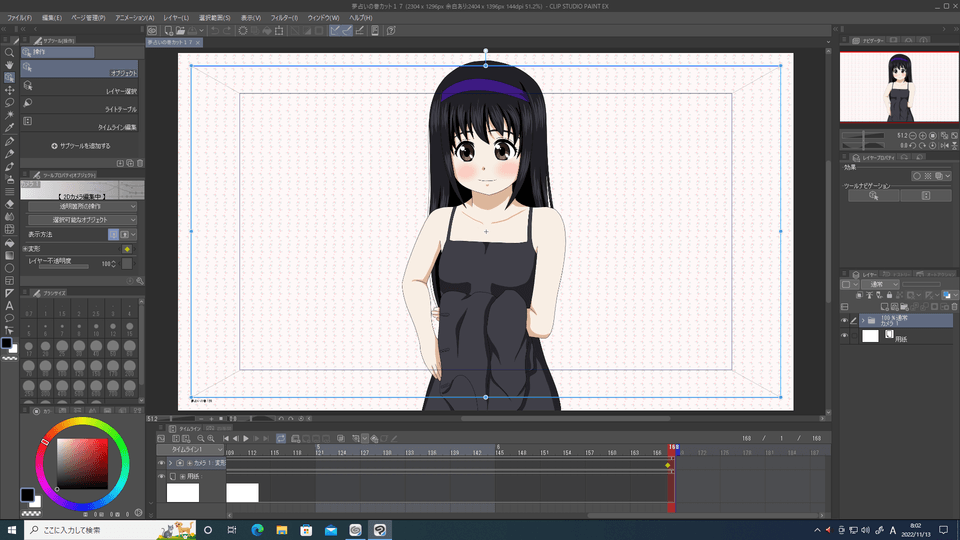Viewport: 960px width, 540px height.
Task: Select the yellow keyframe at frame 168
Action: click(x=667, y=465)
